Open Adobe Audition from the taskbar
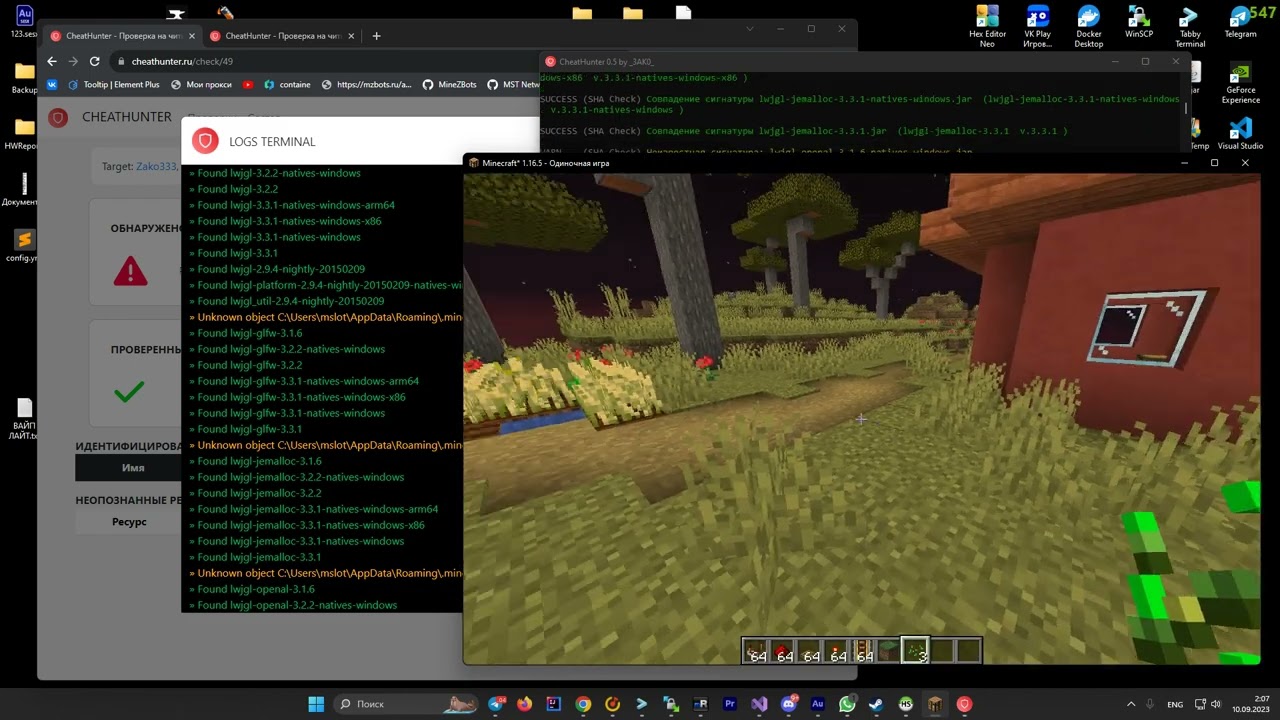The height and width of the screenshot is (720, 1280). [818, 704]
